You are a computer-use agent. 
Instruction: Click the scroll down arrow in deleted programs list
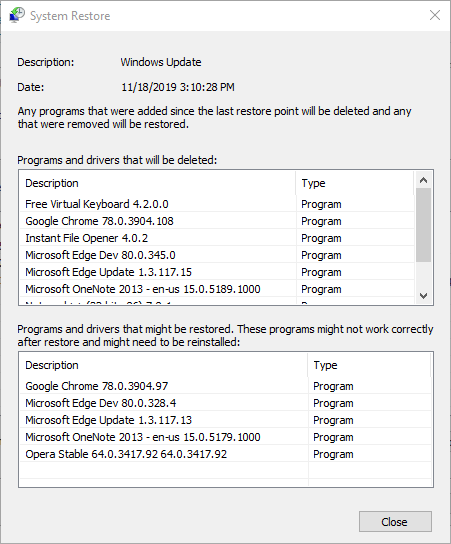[x=423, y=296]
